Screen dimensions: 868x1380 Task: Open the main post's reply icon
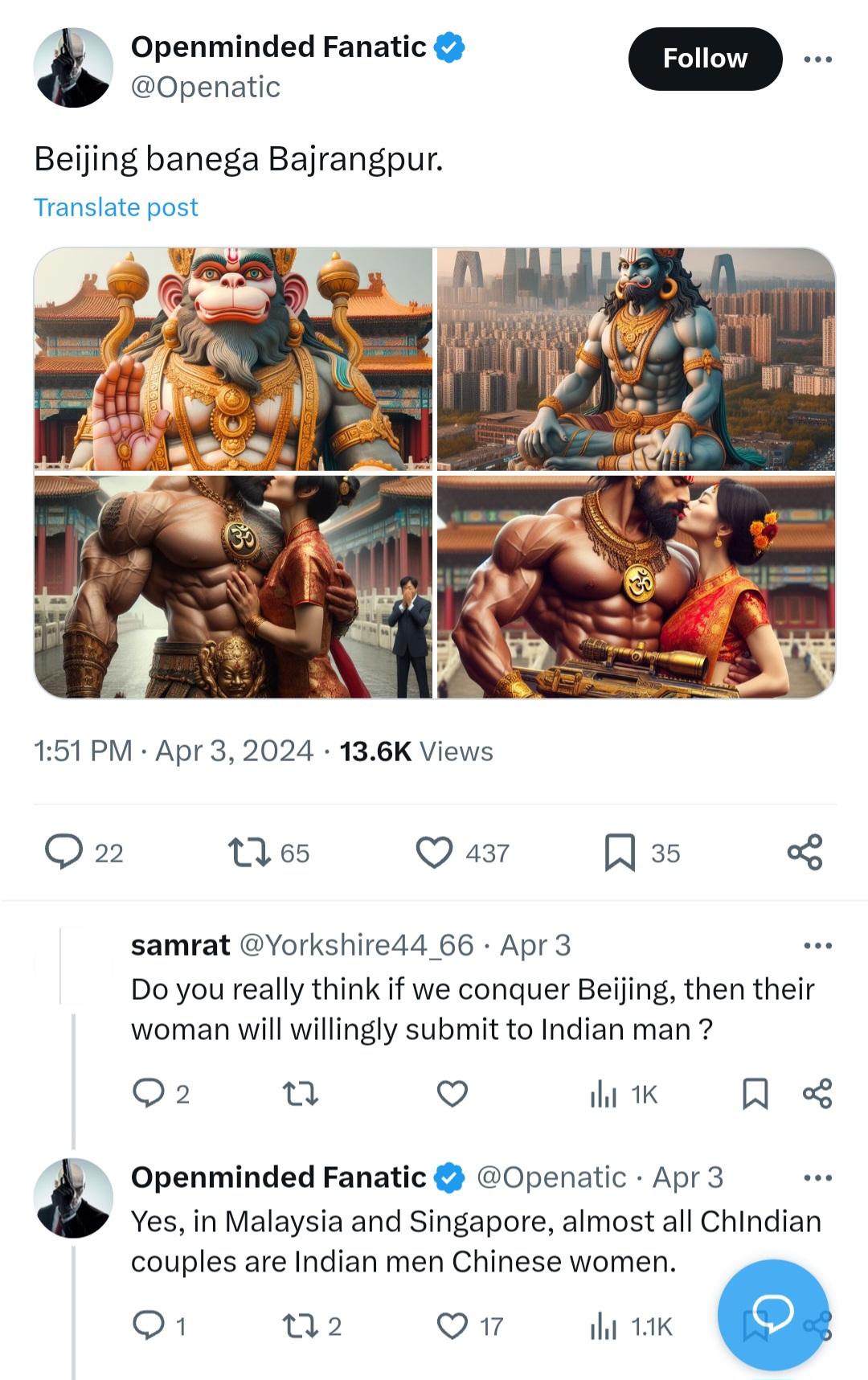pos(64,852)
